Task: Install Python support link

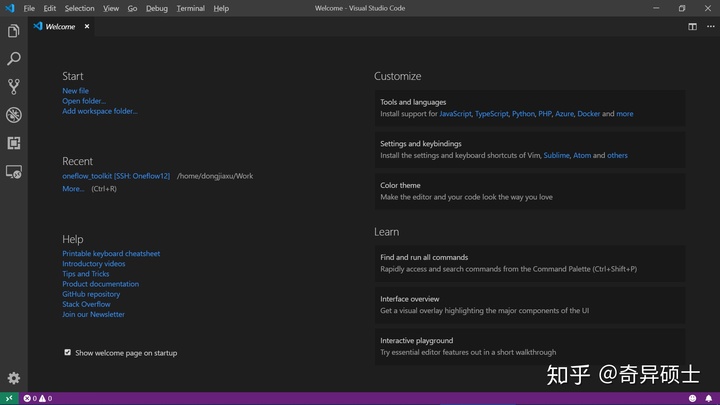Action: [523, 114]
